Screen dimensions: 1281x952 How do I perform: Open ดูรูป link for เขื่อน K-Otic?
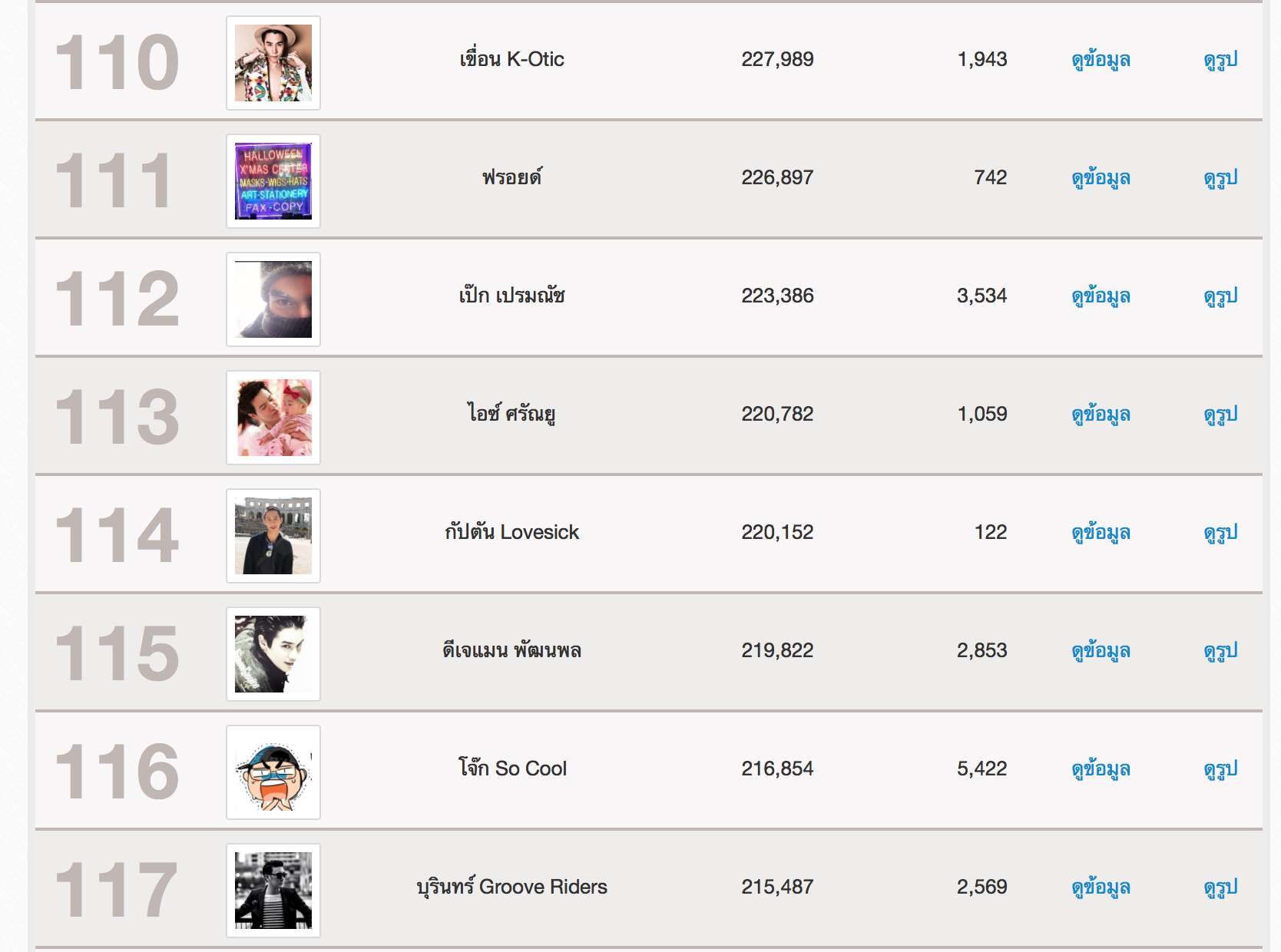[1220, 60]
